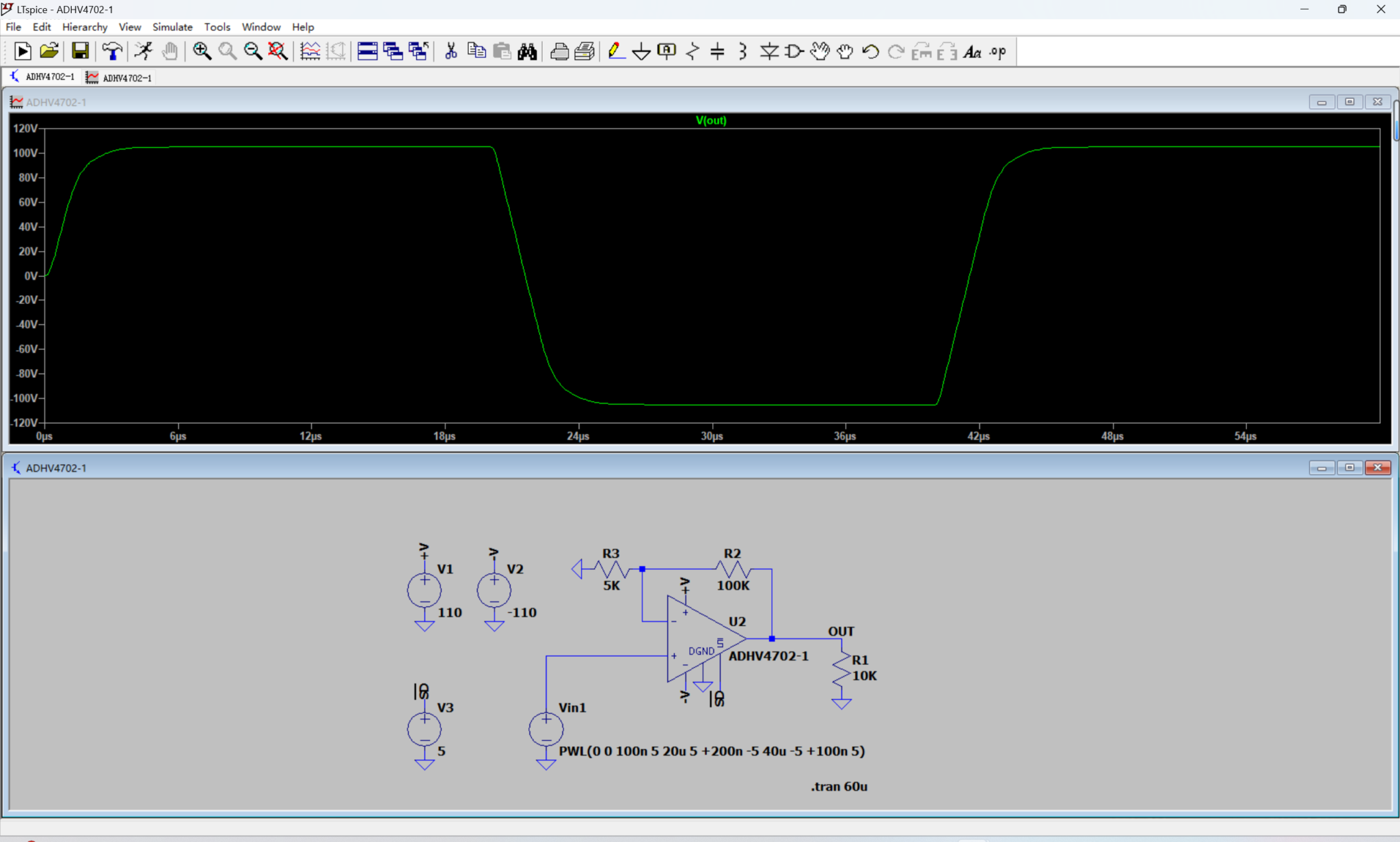Select the Inductor placement tool
Viewport: 1400px width, 842px height.
tap(742, 51)
